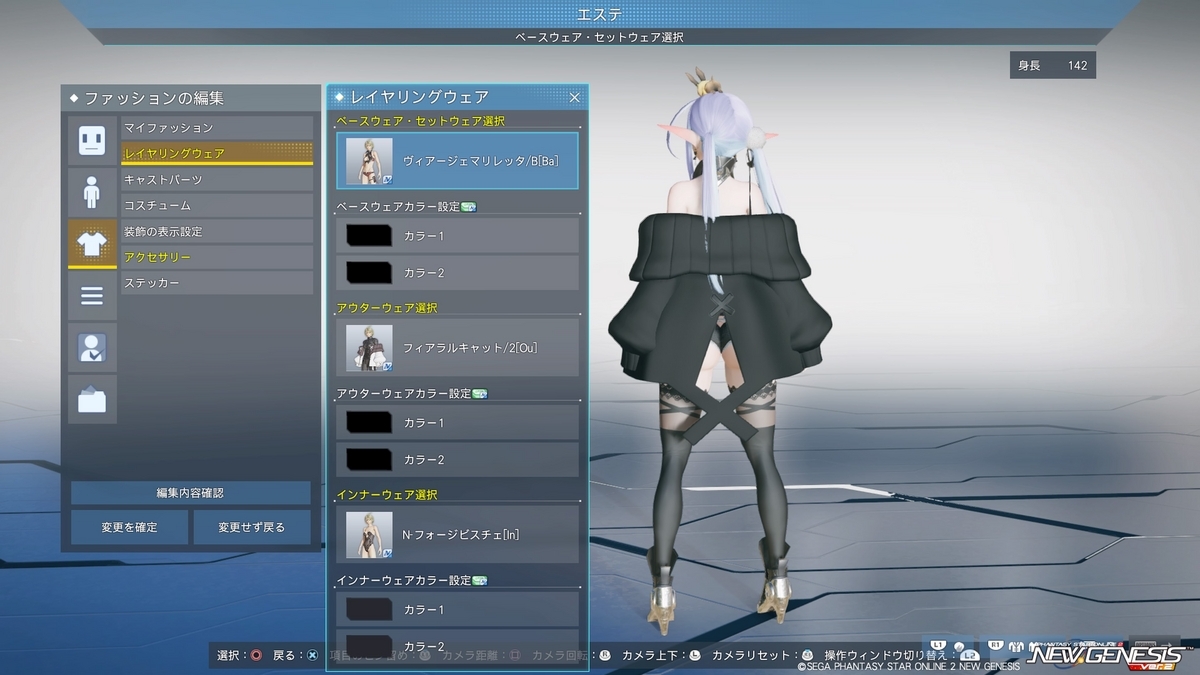Click インナーウェア選択 section header

click(x=387, y=495)
